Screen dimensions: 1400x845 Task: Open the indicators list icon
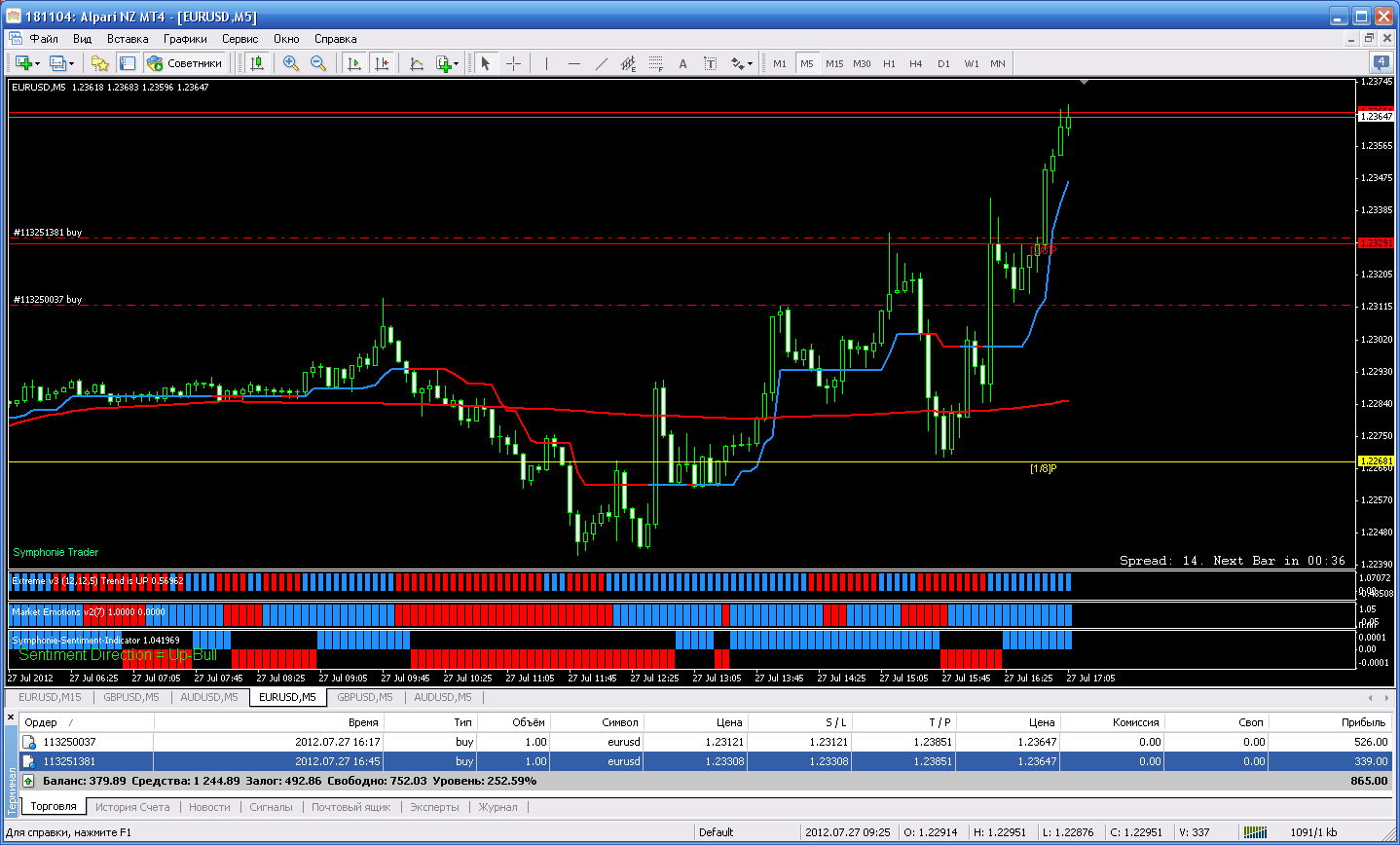(443, 63)
